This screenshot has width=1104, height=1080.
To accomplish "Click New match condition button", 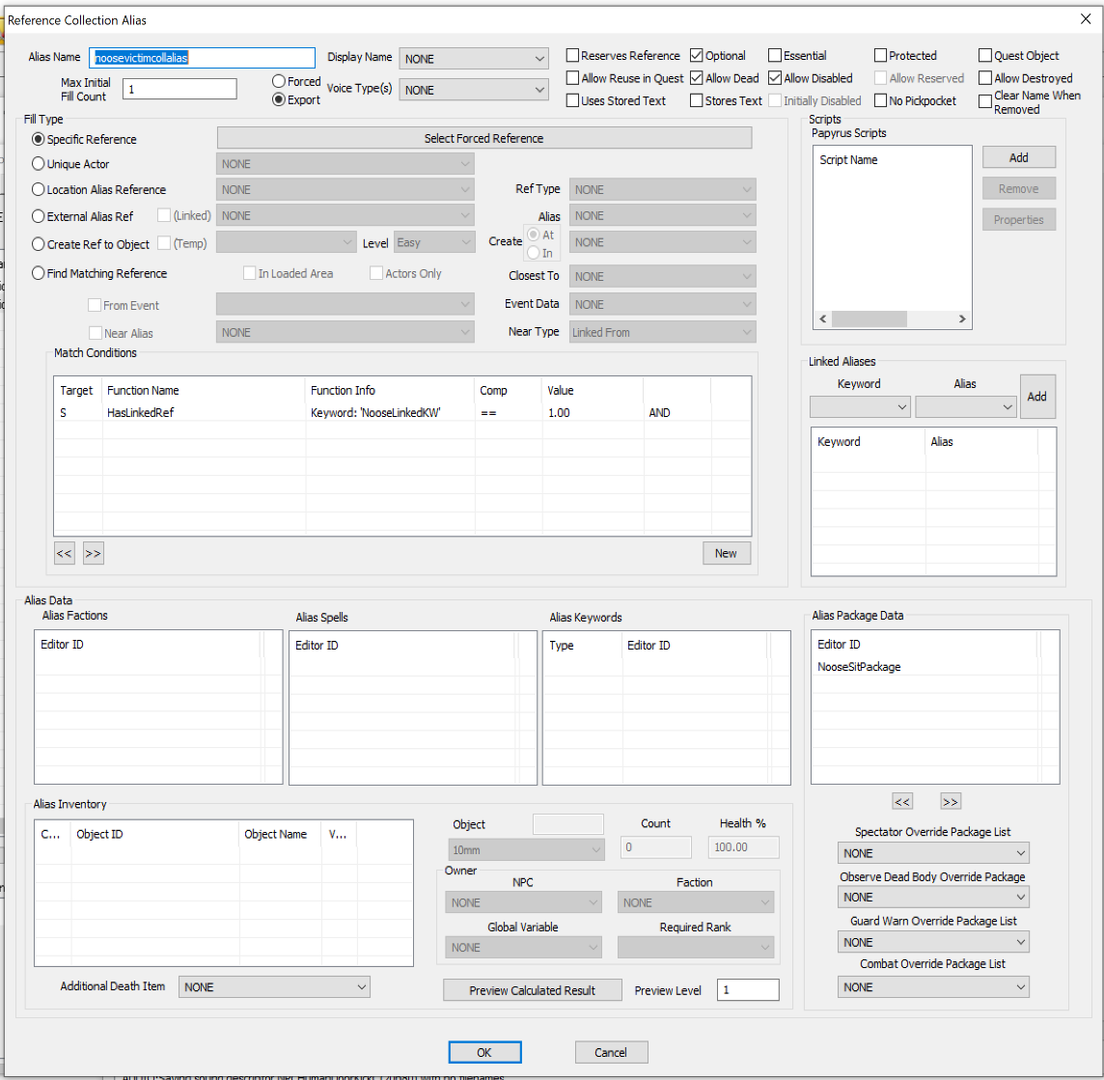I will [726, 553].
